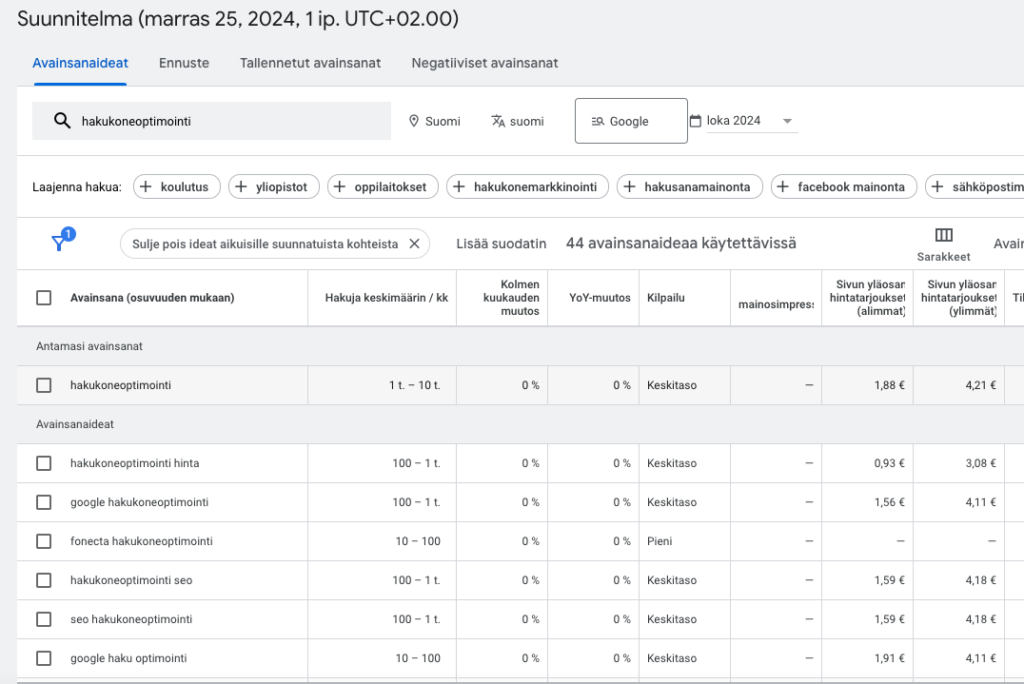
Task: Sort by Hakuja keskimäärin / kk column
Action: tap(386, 297)
